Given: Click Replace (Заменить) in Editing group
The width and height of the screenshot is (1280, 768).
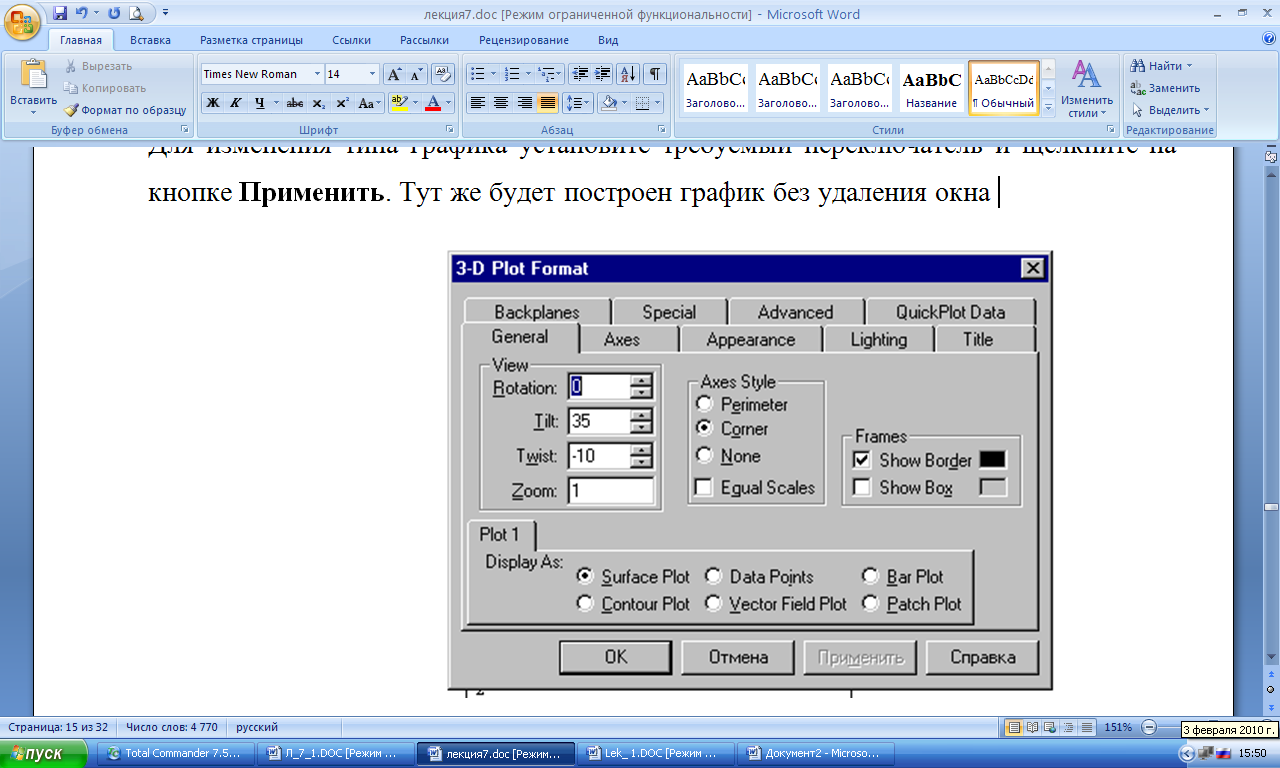Looking at the screenshot, I should [x=1165, y=88].
